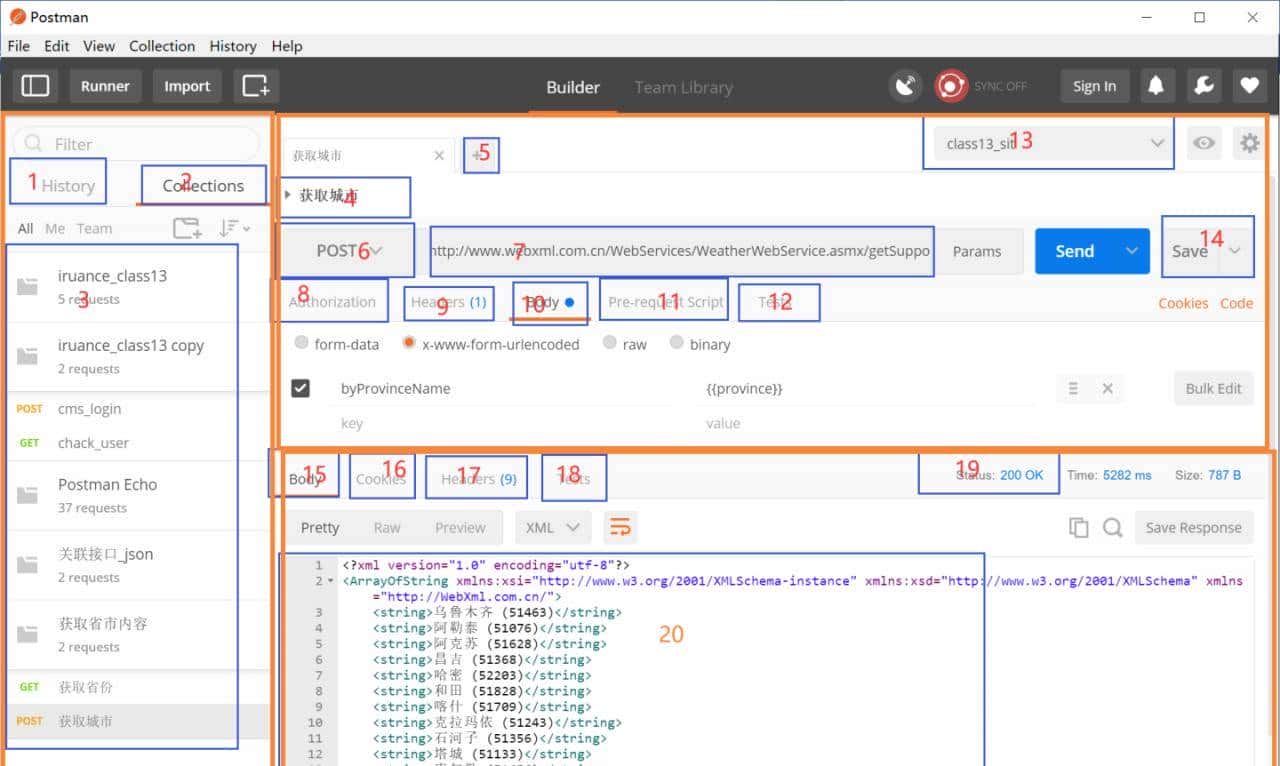Uncheck the byProvinceName parameter checkbox
This screenshot has width=1280, height=766.
[x=300, y=388]
